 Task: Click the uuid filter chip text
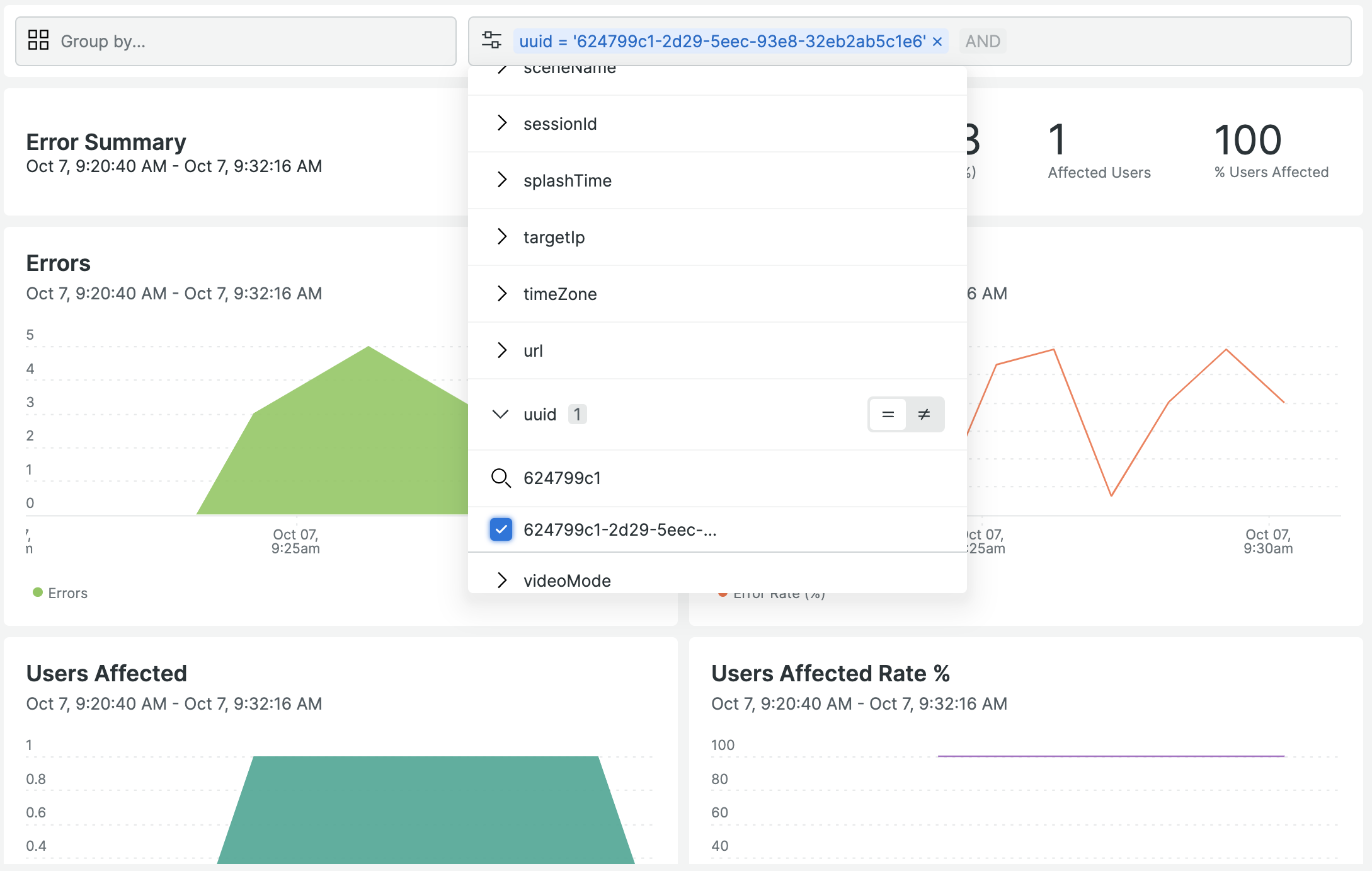tap(721, 42)
